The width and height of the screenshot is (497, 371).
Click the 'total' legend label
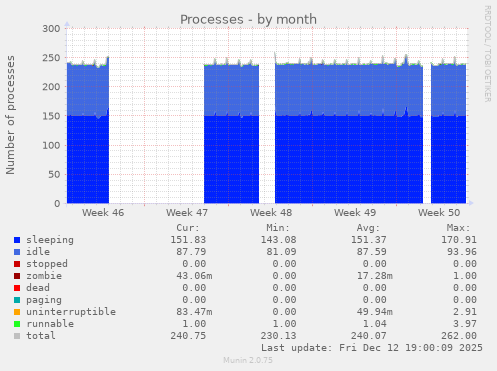coord(41,336)
